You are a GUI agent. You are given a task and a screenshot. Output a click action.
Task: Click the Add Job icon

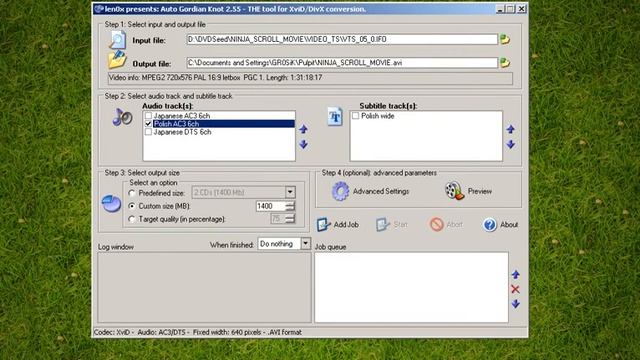click(x=324, y=224)
